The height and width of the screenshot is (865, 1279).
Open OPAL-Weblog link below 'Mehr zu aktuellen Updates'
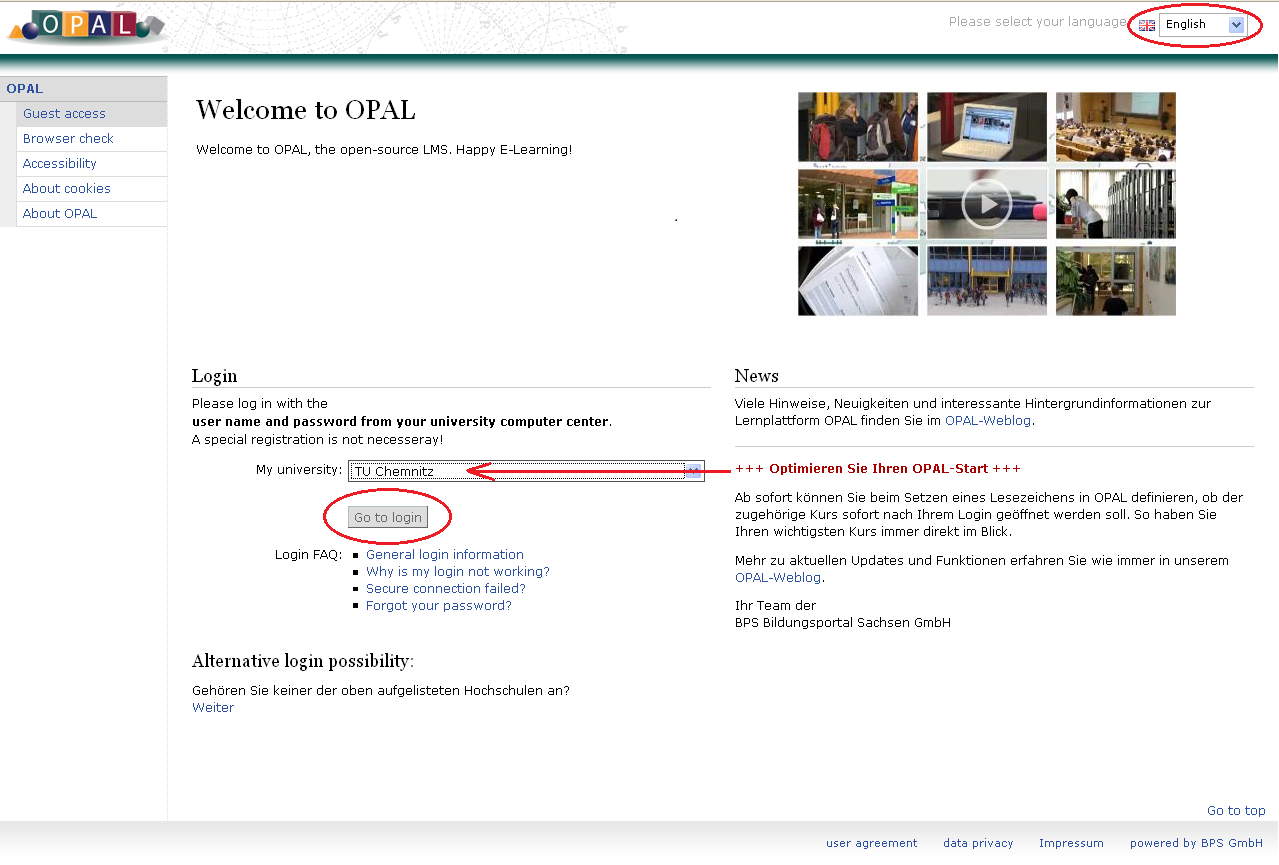[x=778, y=578]
